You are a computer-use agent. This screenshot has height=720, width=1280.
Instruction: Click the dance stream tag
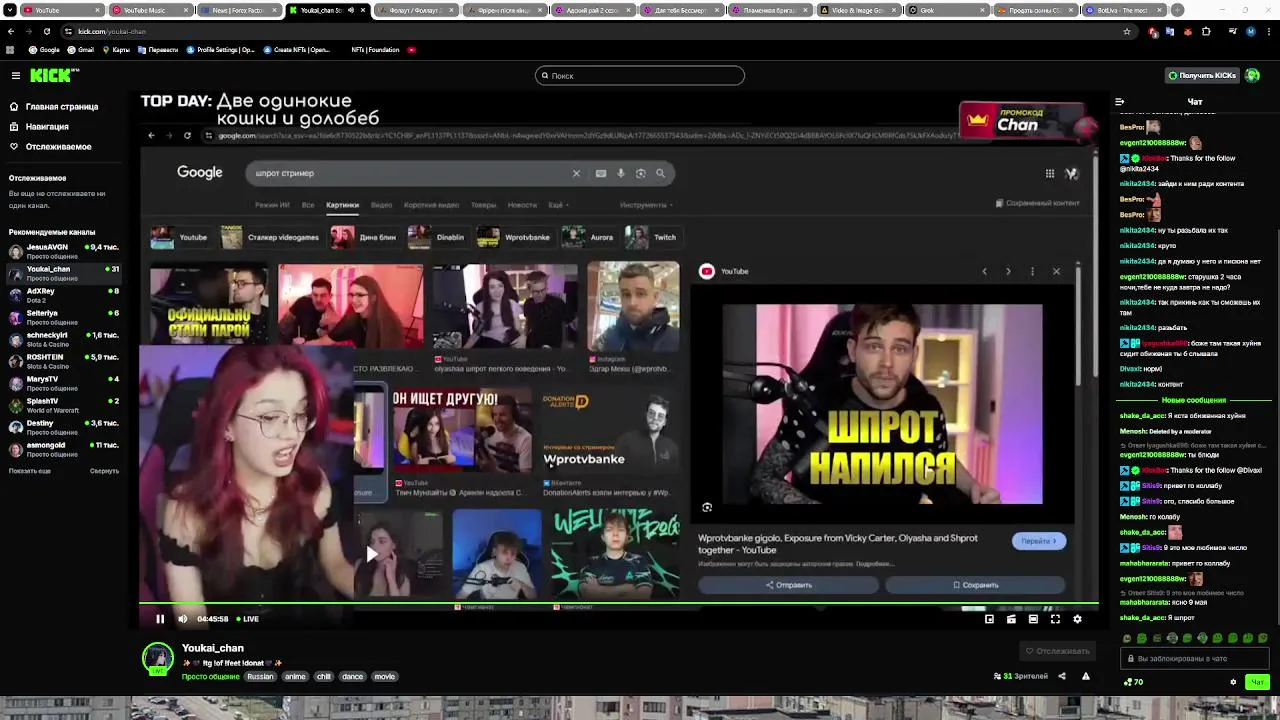(x=353, y=677)
